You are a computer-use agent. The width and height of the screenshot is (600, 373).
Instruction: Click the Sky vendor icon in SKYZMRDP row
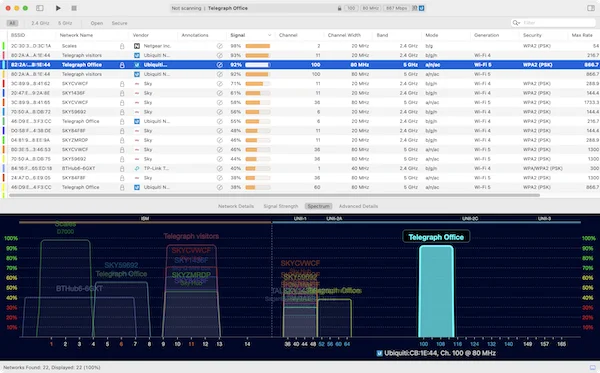pos(137,140)
